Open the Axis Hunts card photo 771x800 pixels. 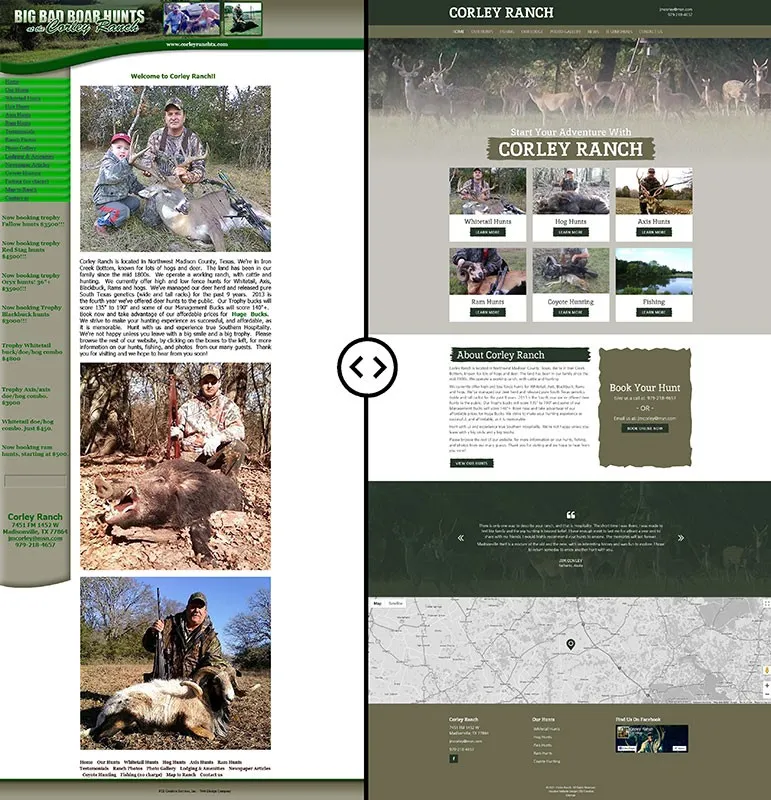pyautogui.click(x=654, y=191)
